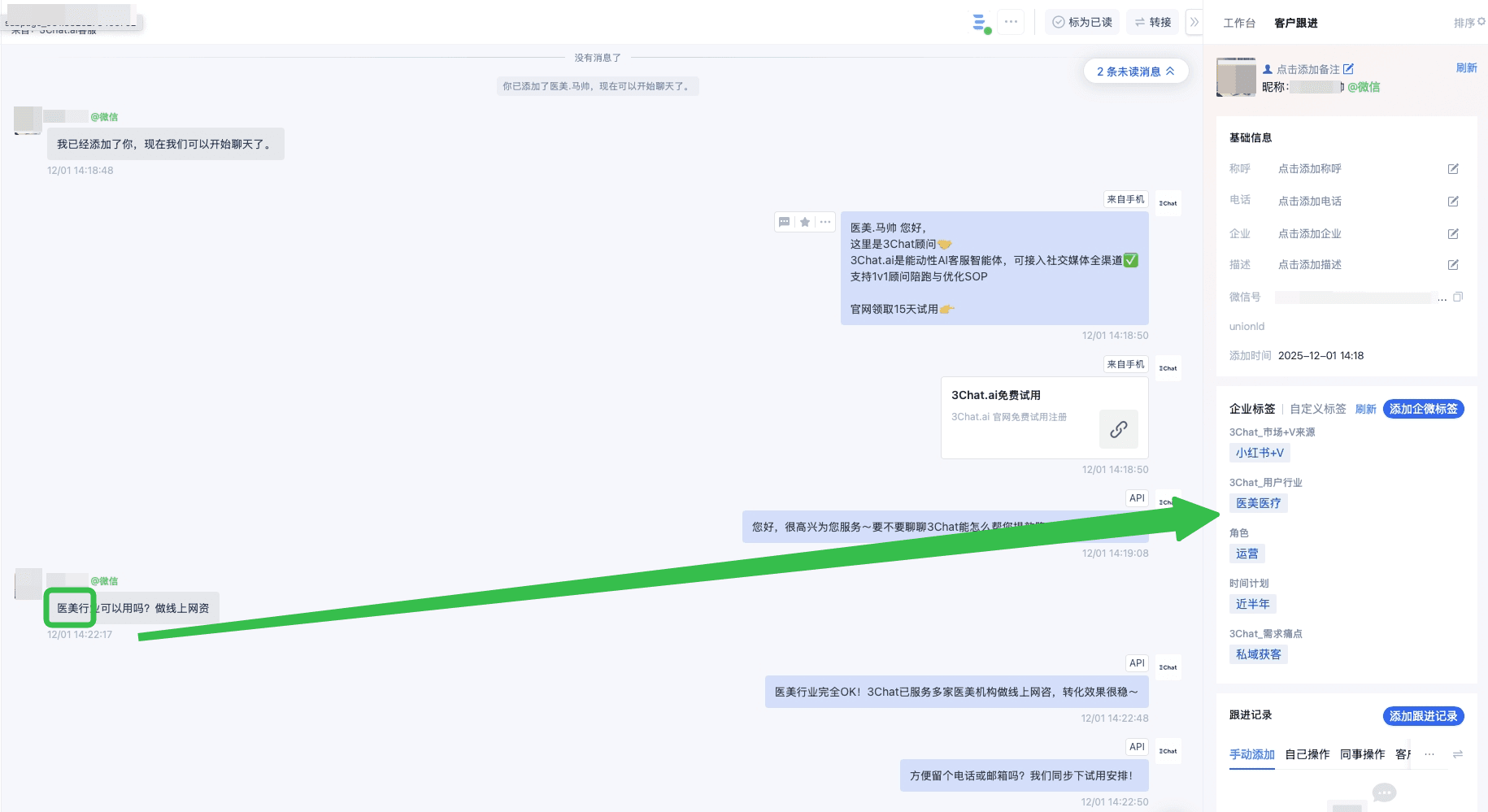Click the edit icon next to 点击添加备注
The height and width of the screenshot is (812, 1488).
1349,69
